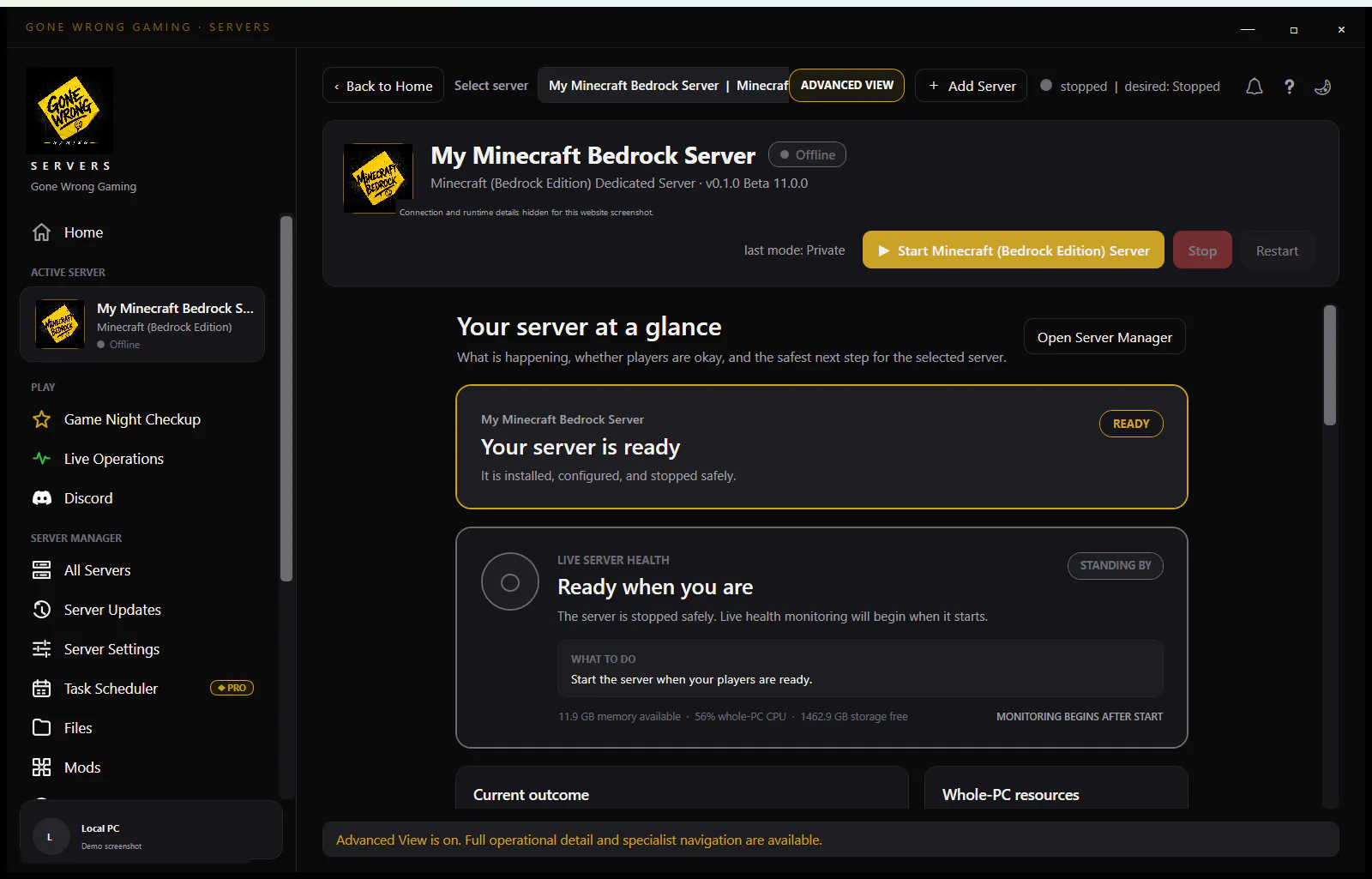
Task: Select My Minecraft Bedrock active server card
Action: pos(142,324)
